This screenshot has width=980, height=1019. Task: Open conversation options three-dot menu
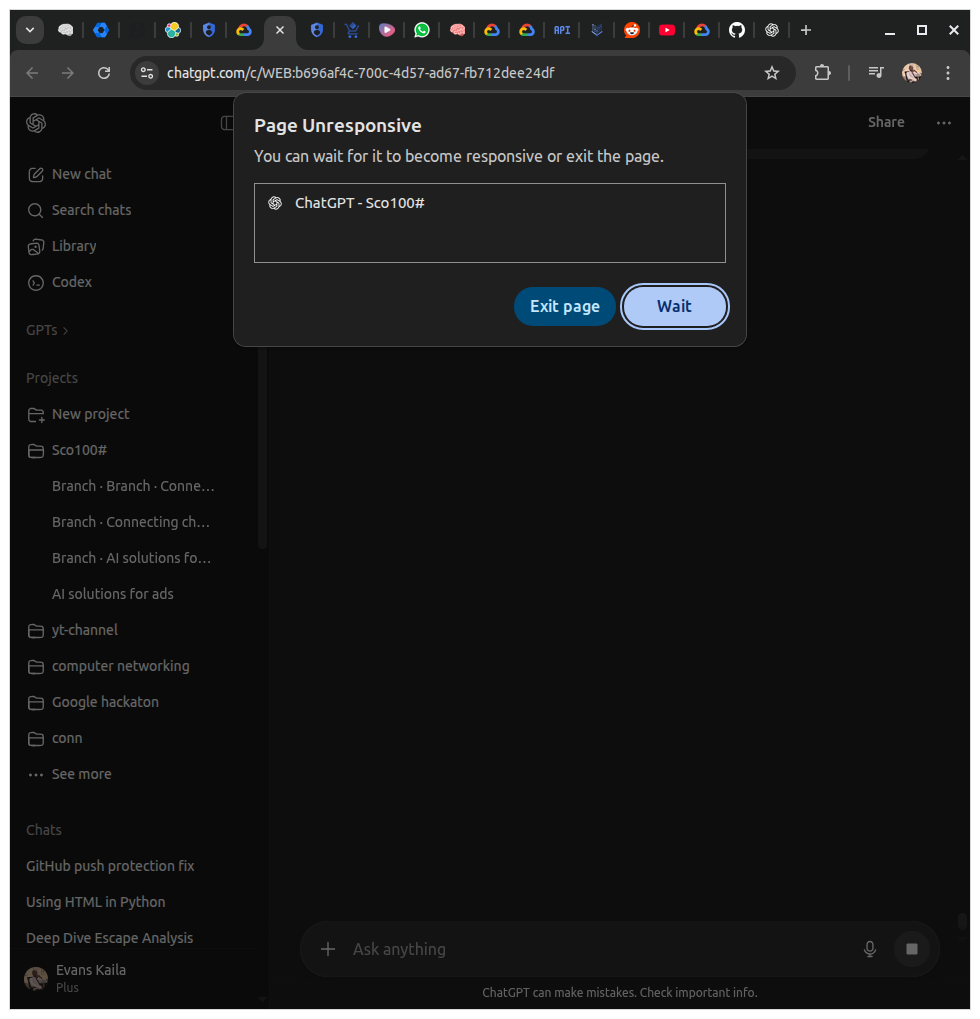(x=944, y=122)
